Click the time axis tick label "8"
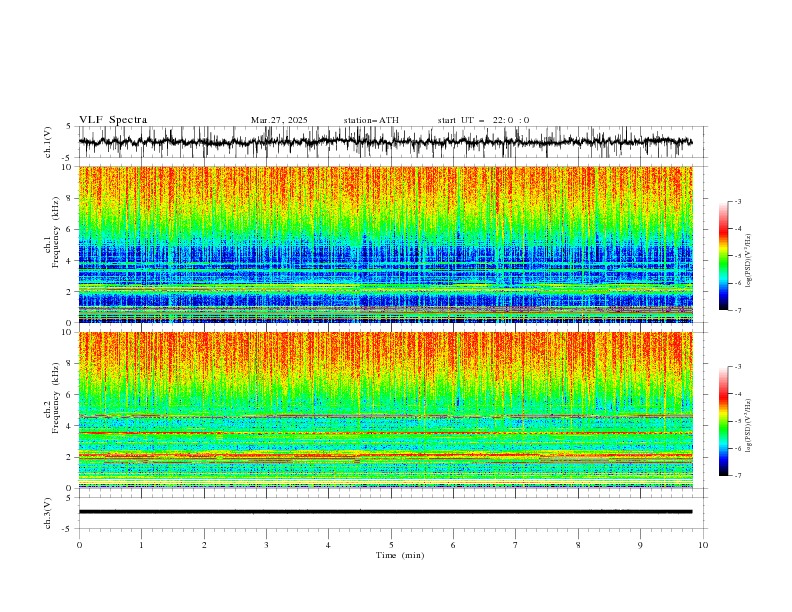Viewport: 792px width, 612px height. (578, 545)
